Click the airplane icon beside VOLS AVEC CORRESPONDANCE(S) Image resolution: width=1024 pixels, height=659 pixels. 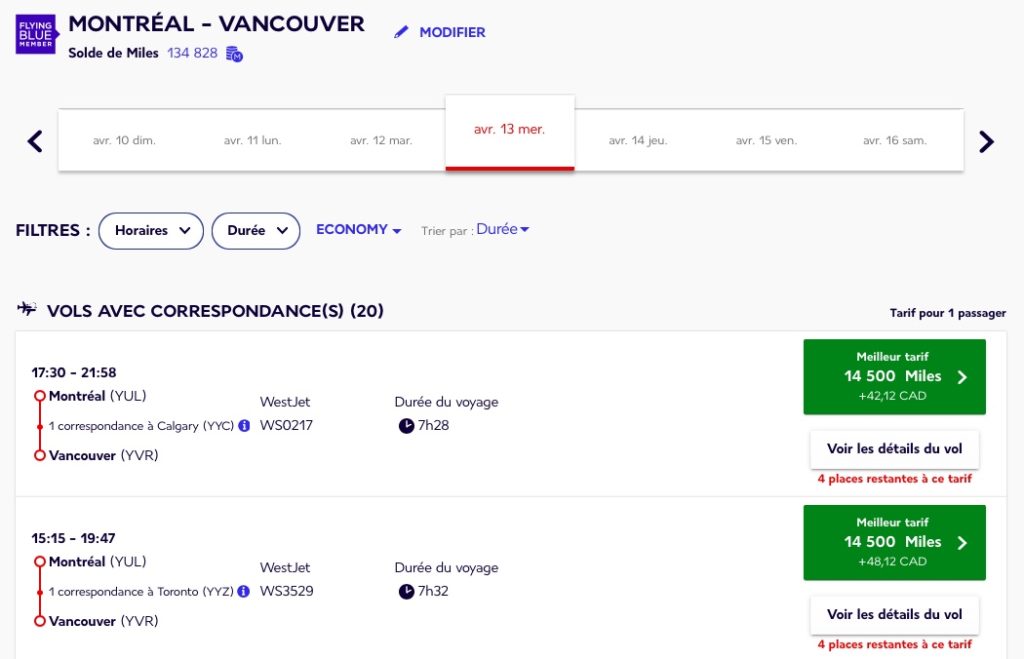tap(26, 310)
